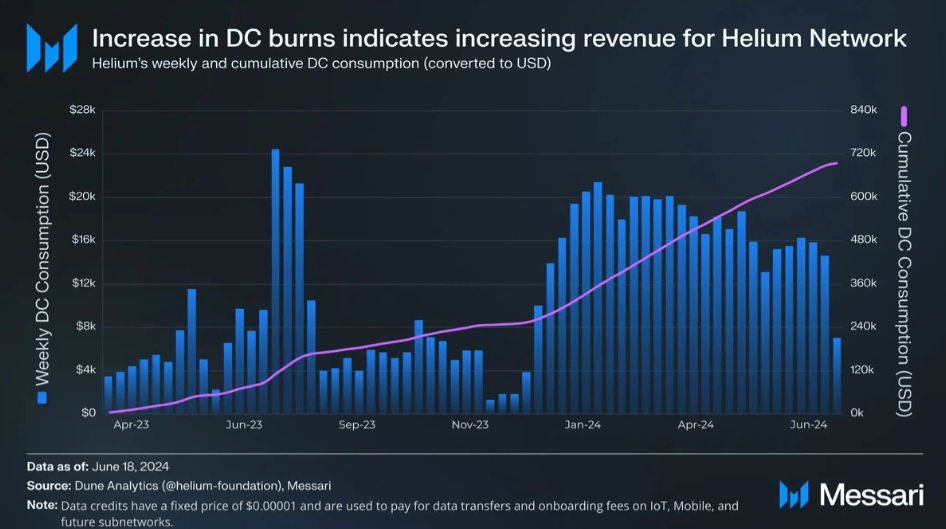
Task: Click the 480k right axis label
Action: pyautogui.click(x=863, y=239)
